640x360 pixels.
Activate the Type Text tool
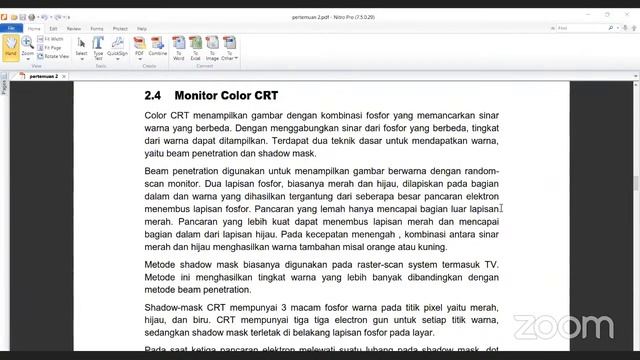[x=98, y=48]
